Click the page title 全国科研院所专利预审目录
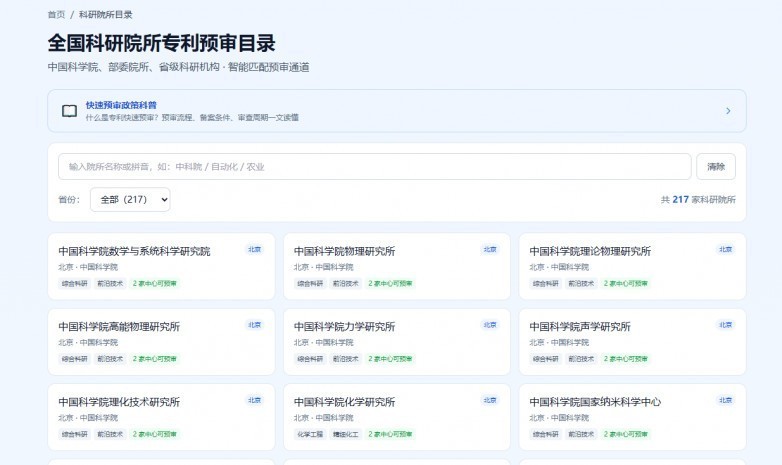This screenshot has width=782, height=465. (162, 43)
